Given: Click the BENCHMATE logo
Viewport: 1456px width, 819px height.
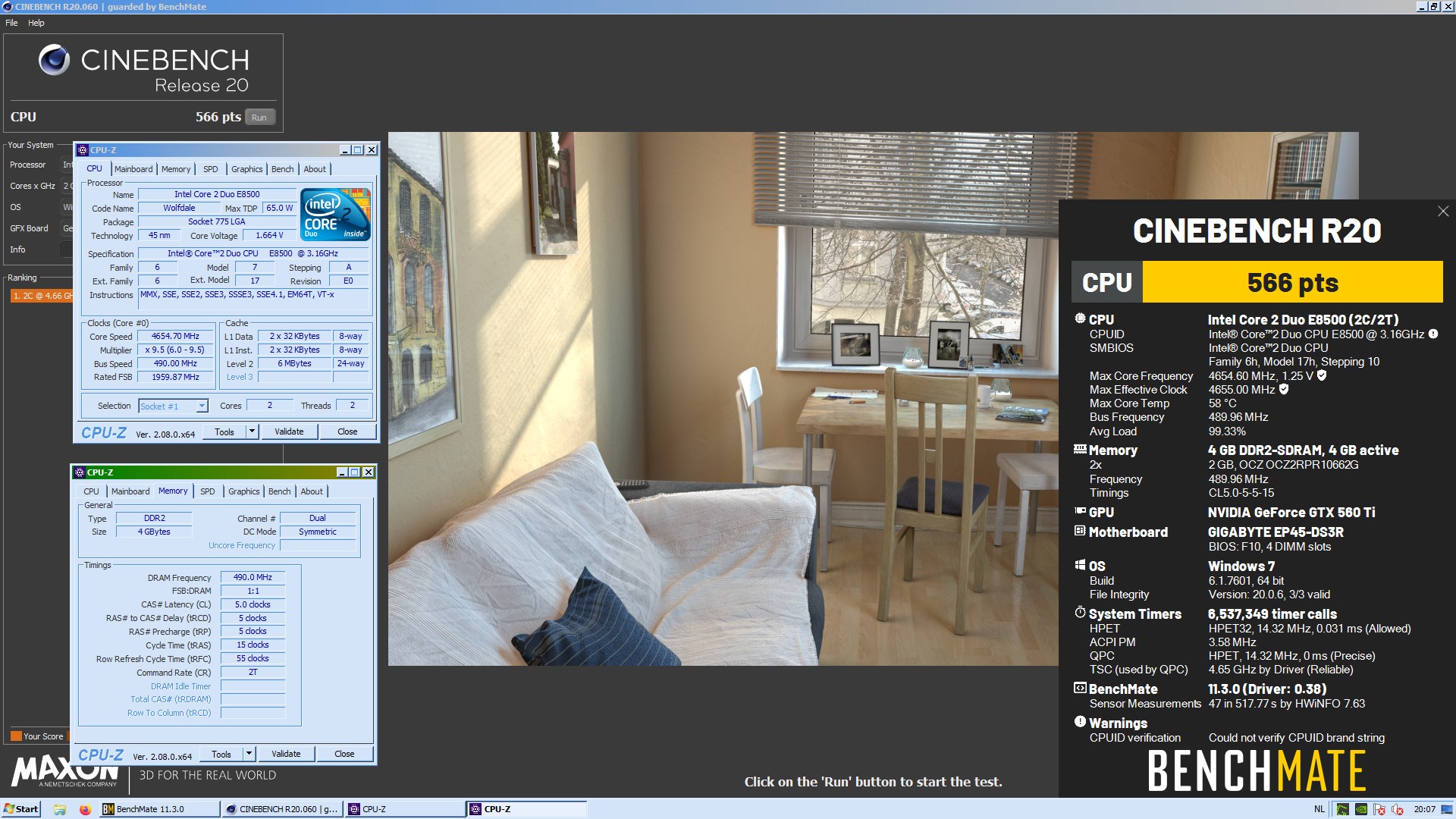Looking at the screenshot, I should coord(1257,771).
